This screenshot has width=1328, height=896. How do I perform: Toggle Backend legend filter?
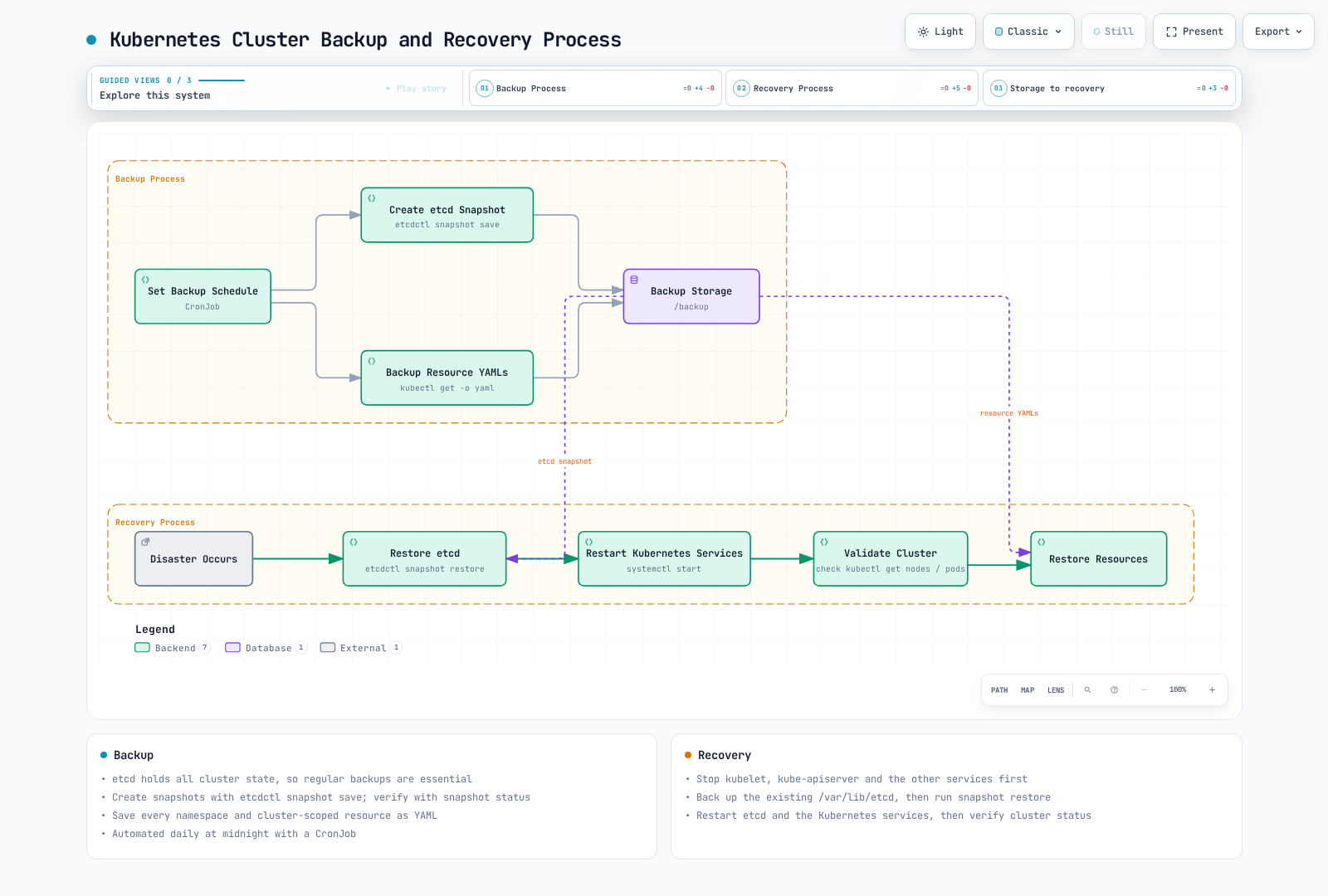pos(173,648)
